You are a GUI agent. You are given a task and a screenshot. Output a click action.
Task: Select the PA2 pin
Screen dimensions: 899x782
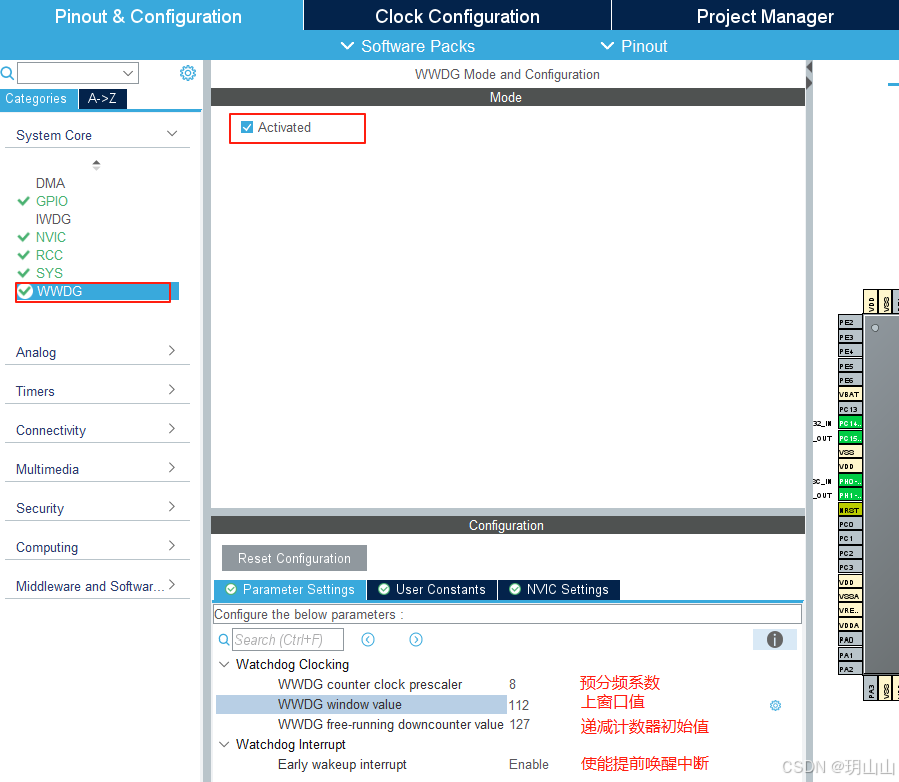click(x=850, y=668)
